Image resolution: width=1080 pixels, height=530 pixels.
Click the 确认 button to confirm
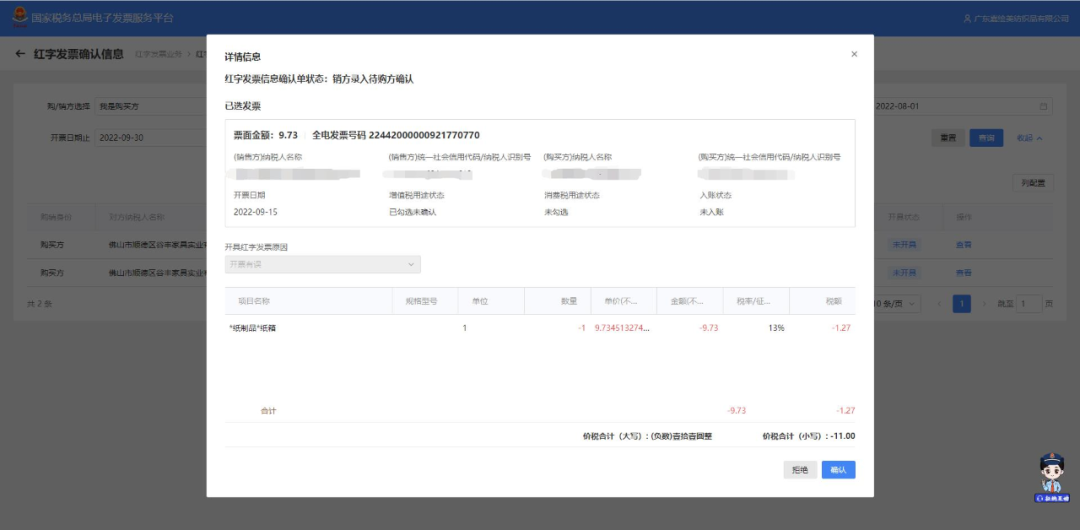click(x=838, y=470)
